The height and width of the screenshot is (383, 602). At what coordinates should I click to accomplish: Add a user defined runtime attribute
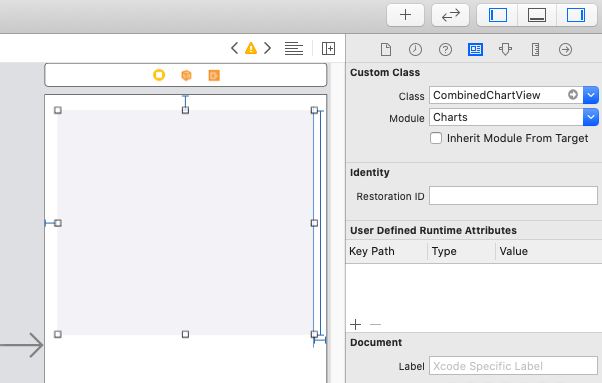tap(356, 325)
